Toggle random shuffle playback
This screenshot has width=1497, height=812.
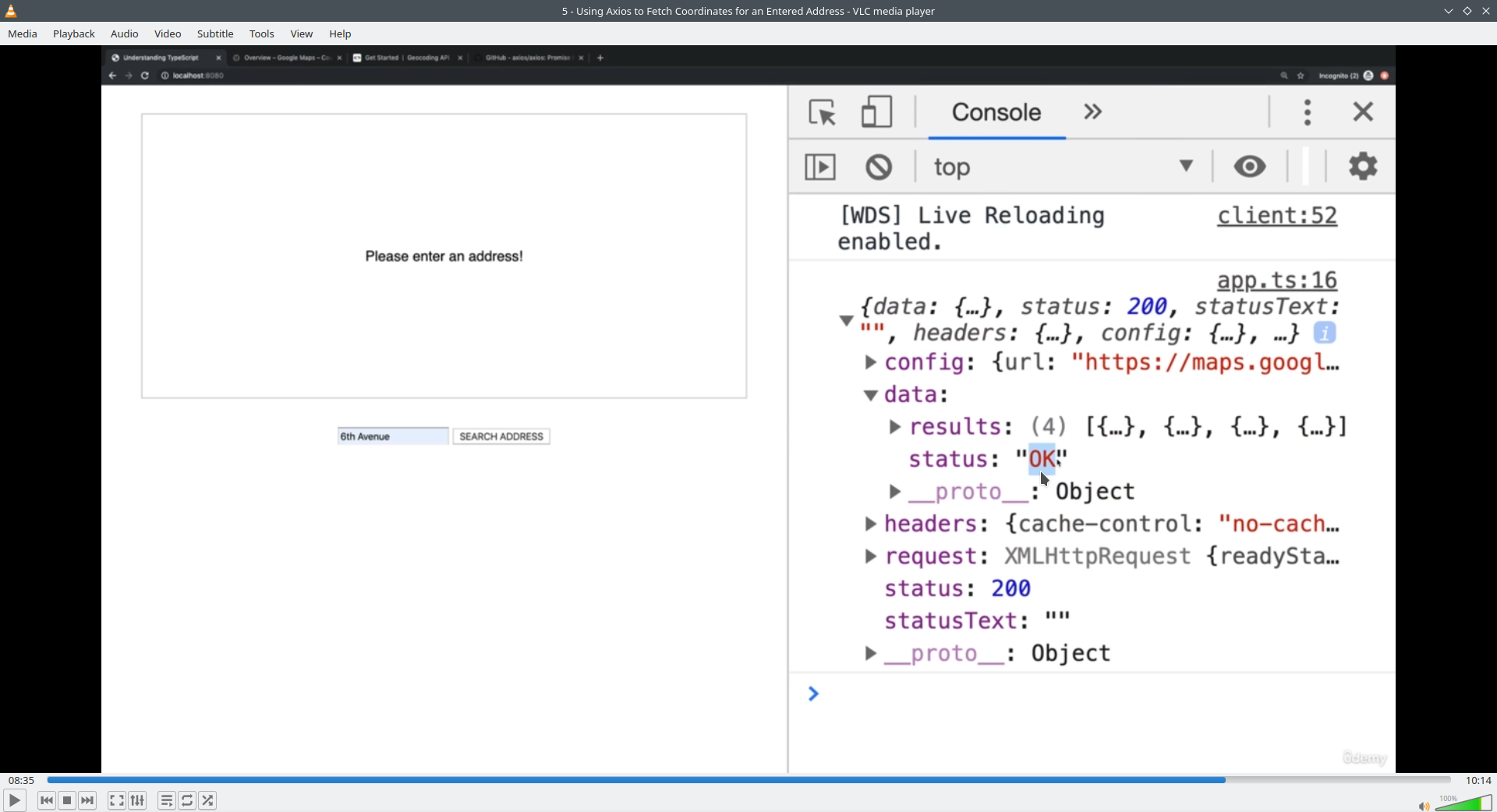click(207, 800)
